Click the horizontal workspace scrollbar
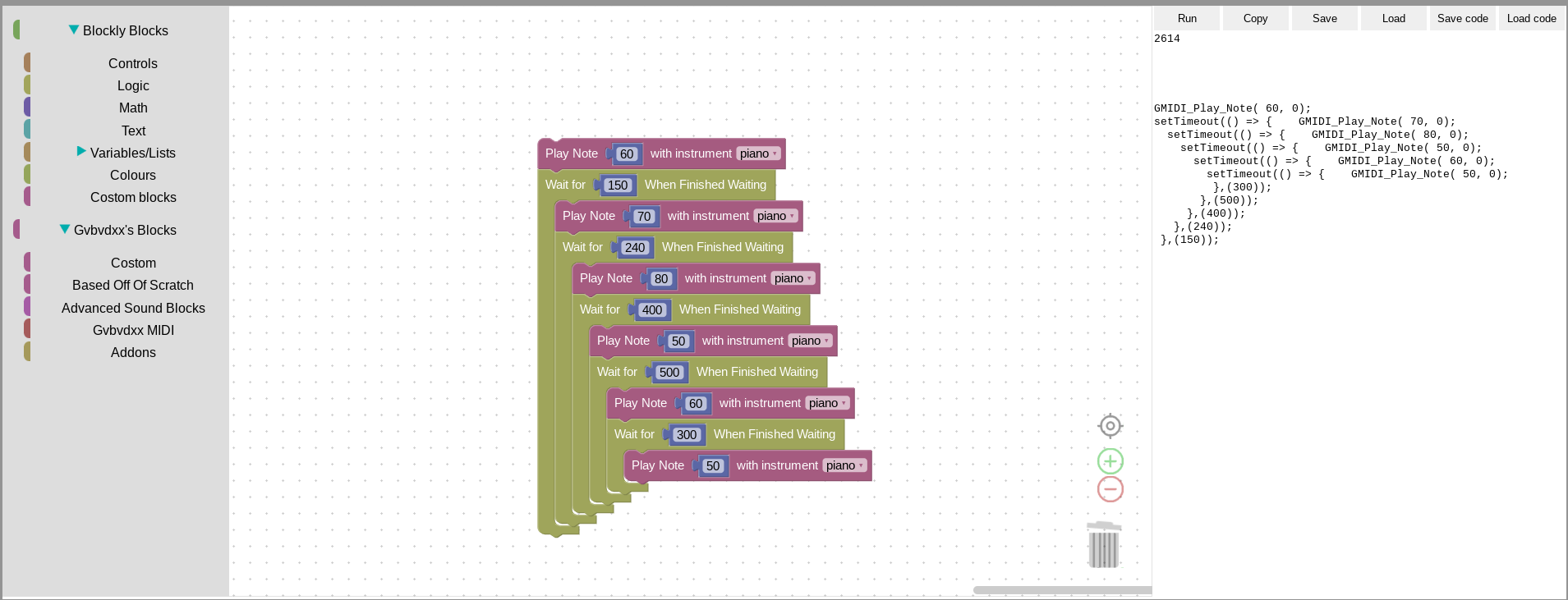 click(x=1061, y=590)
